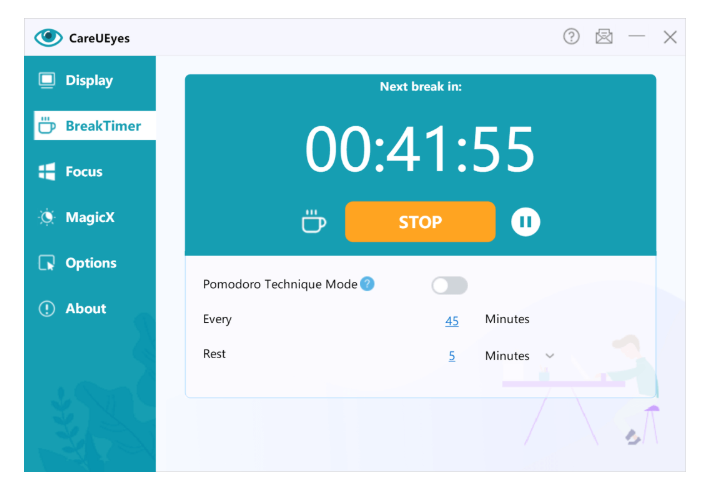The width and height of the screenshot is (706, 496).
Task: Click the monitor icon beside Display
Action: pos(47,80)
